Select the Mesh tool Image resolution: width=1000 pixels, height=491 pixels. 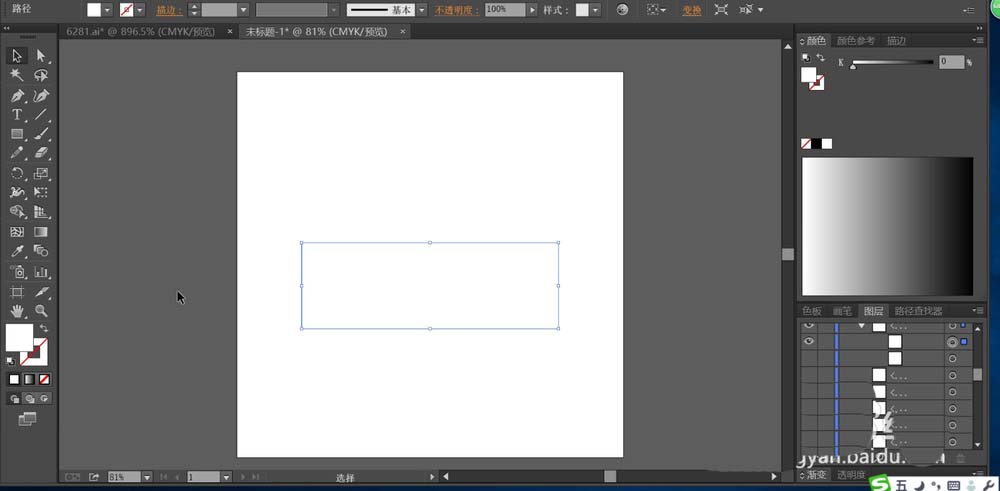[17, 231]
